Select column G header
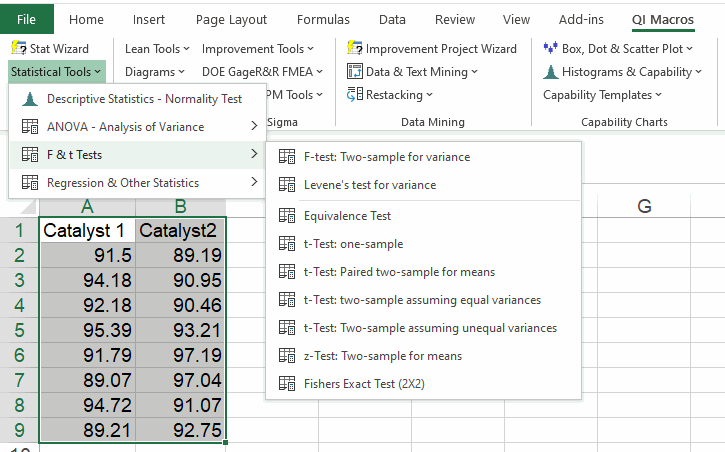Image resolution: width=725 pixels, height=452 pixels. click(x=643, y=206)
